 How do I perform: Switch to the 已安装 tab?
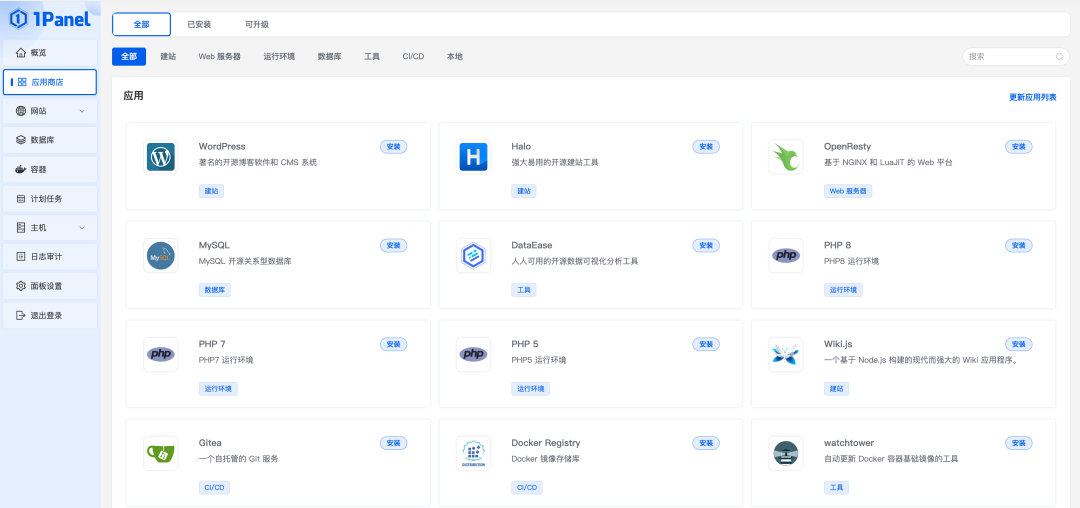coord(199,24)
